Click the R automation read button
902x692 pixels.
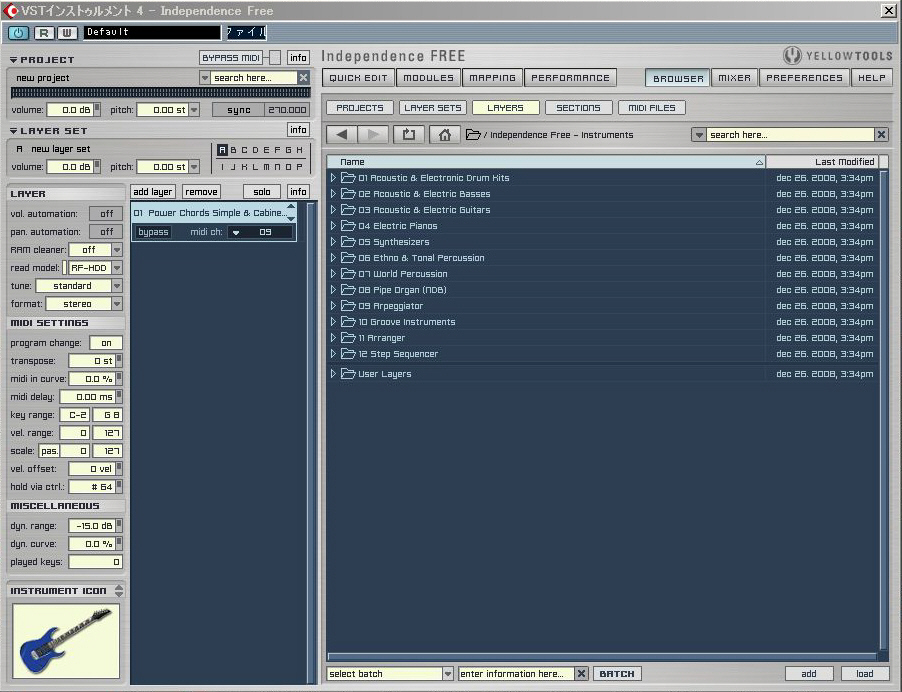click(44, 33)
